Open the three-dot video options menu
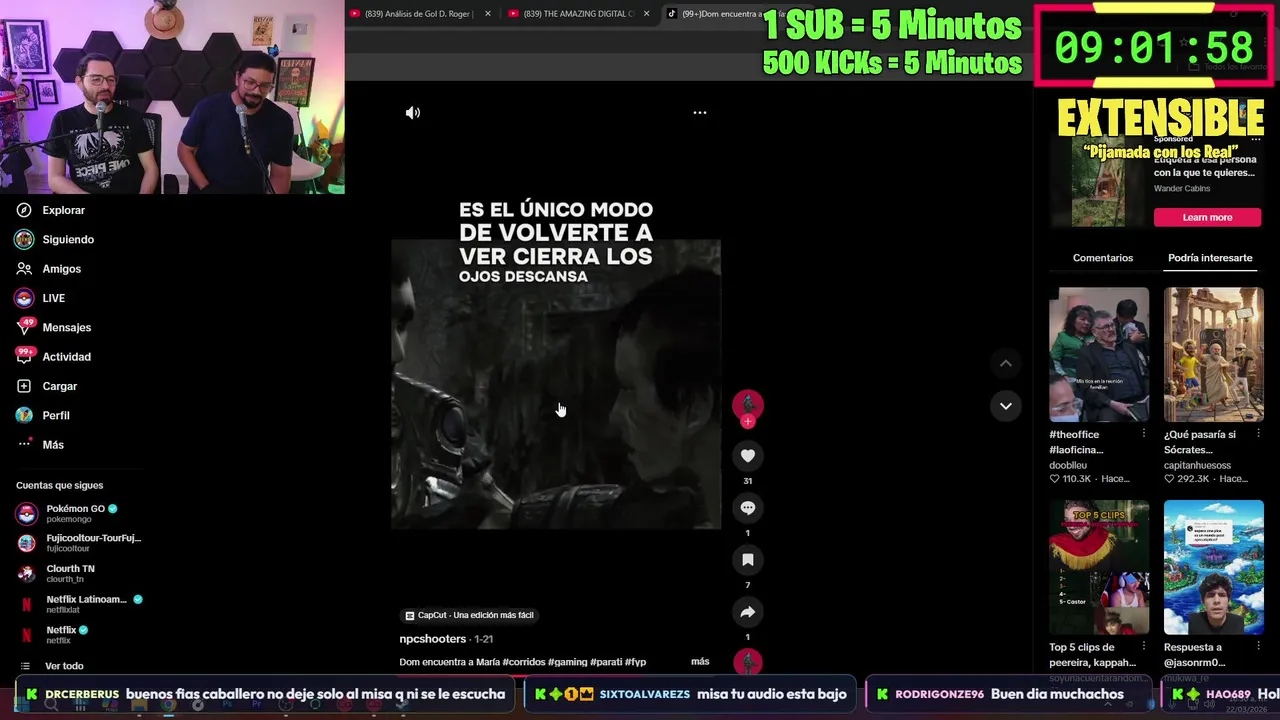1280x720 pixels. (700, 113)
